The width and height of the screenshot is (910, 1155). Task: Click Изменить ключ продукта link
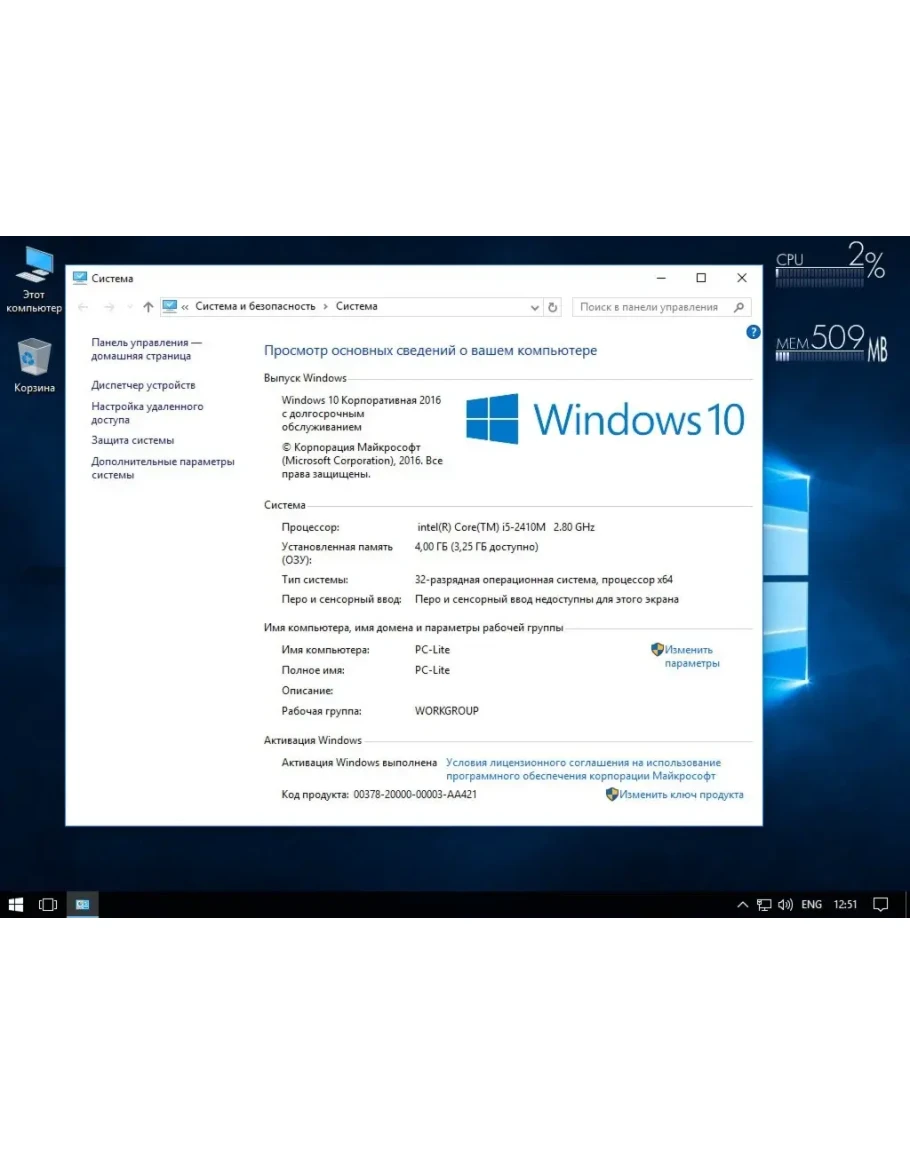point(680,794)
